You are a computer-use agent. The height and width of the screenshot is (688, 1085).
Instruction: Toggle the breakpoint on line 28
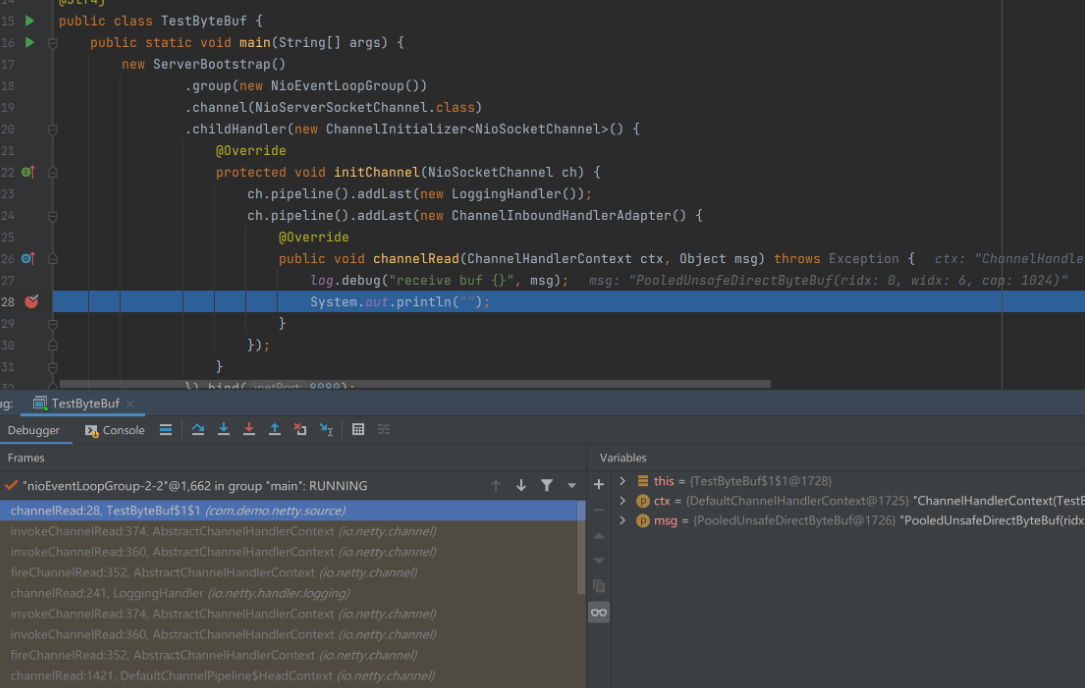[x=31, y=301]
